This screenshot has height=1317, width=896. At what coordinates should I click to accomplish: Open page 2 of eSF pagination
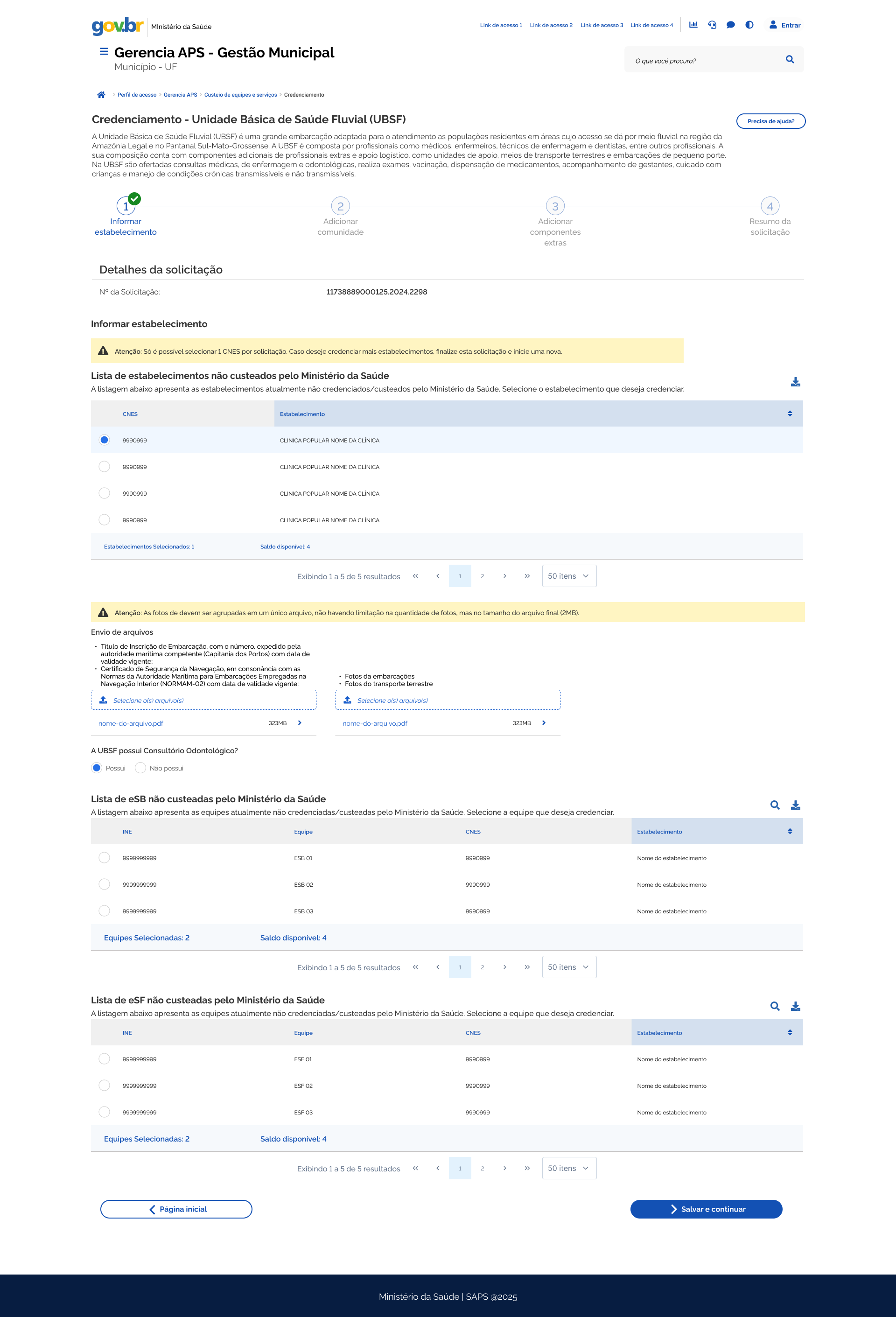tap(482, 1168)
